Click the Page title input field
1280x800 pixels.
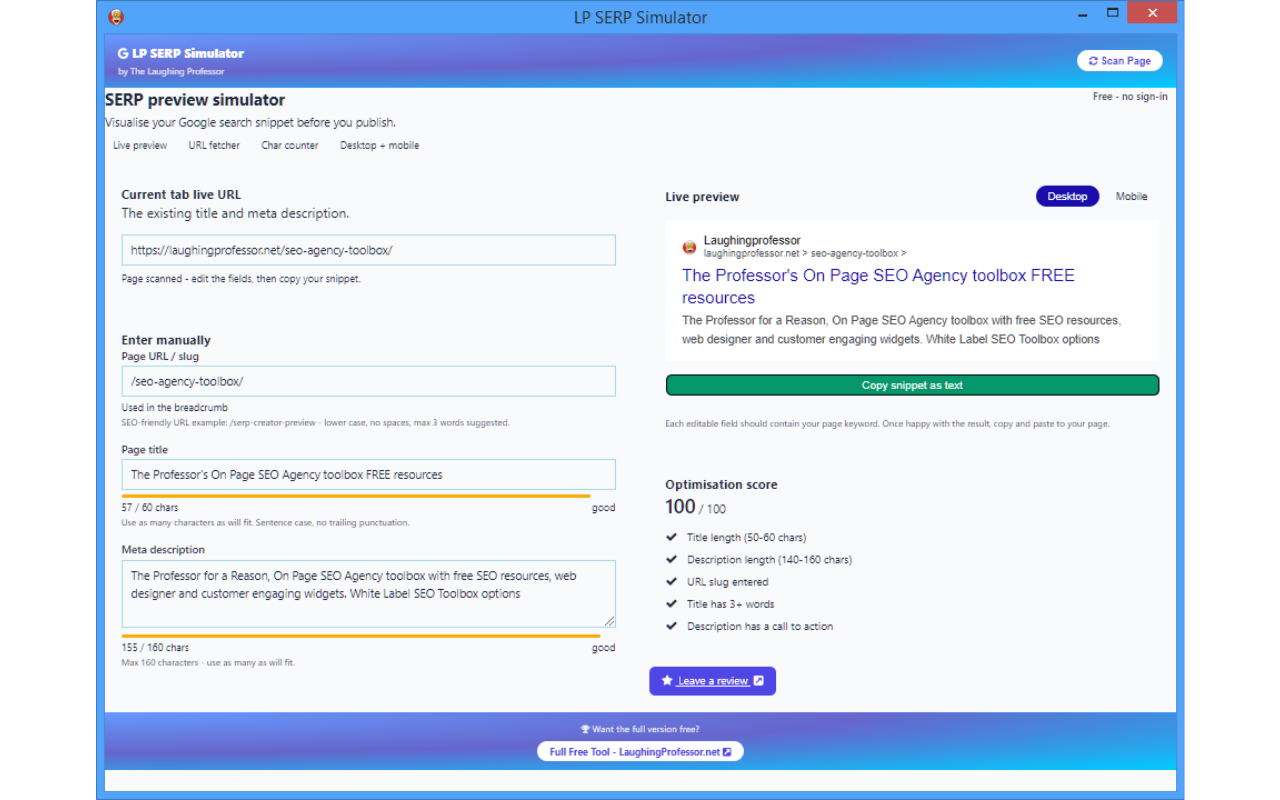pos(369,474)
